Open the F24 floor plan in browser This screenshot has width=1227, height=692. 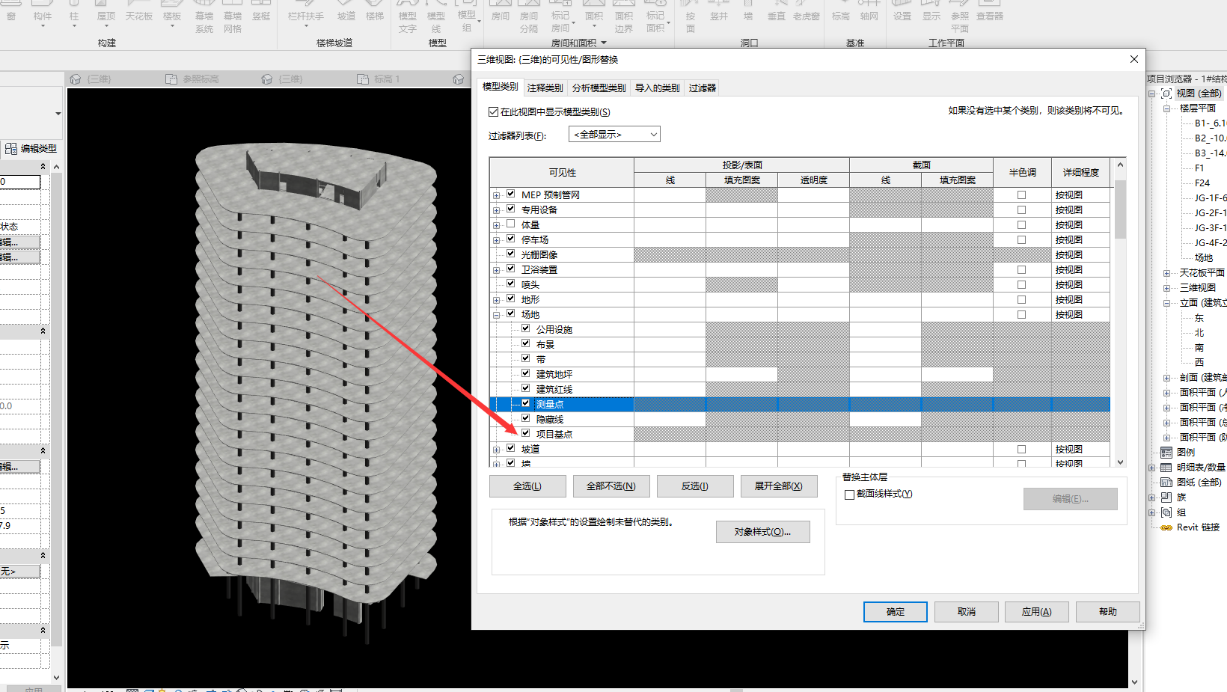tap(1202, 183)
